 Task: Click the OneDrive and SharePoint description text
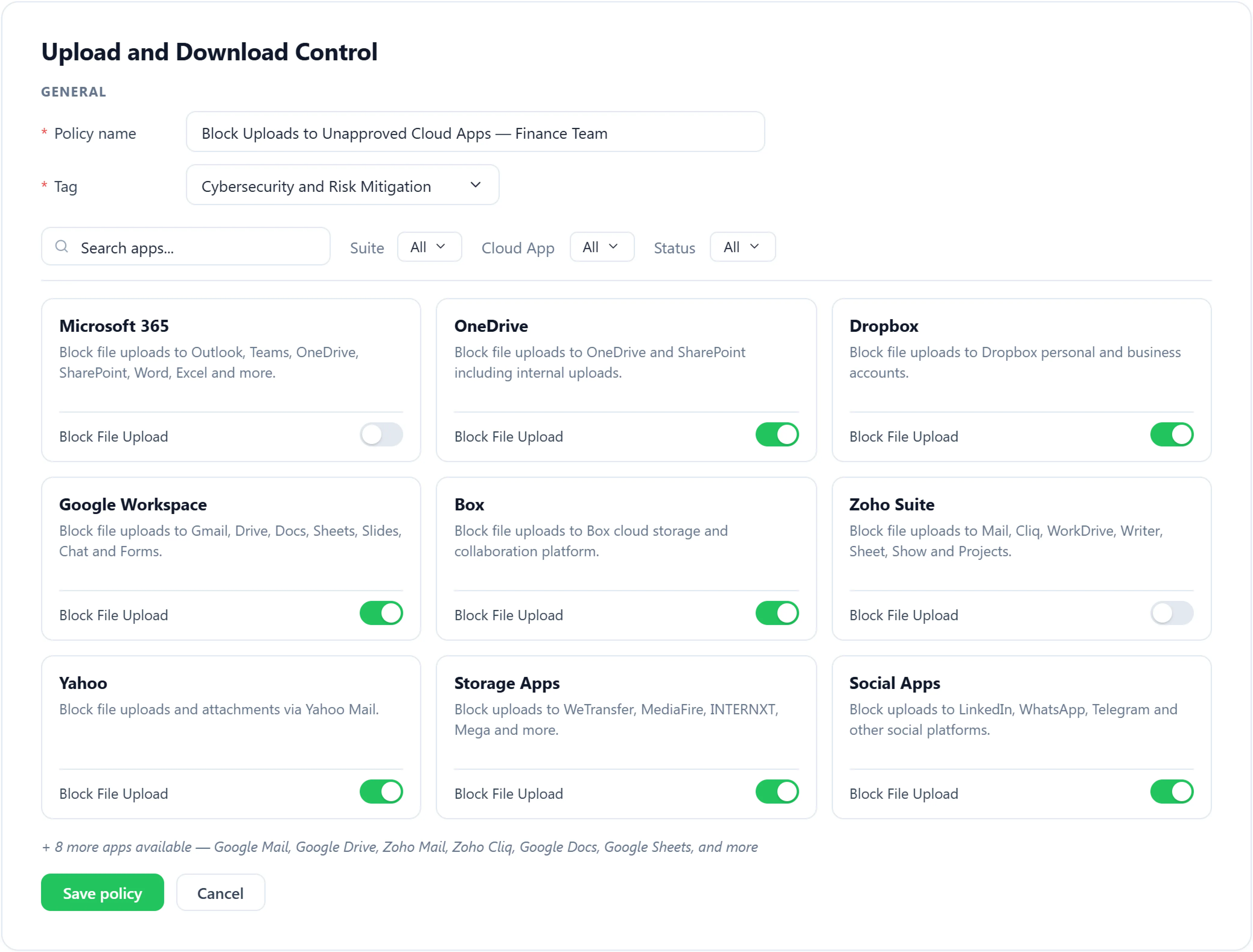coord(600,363)
